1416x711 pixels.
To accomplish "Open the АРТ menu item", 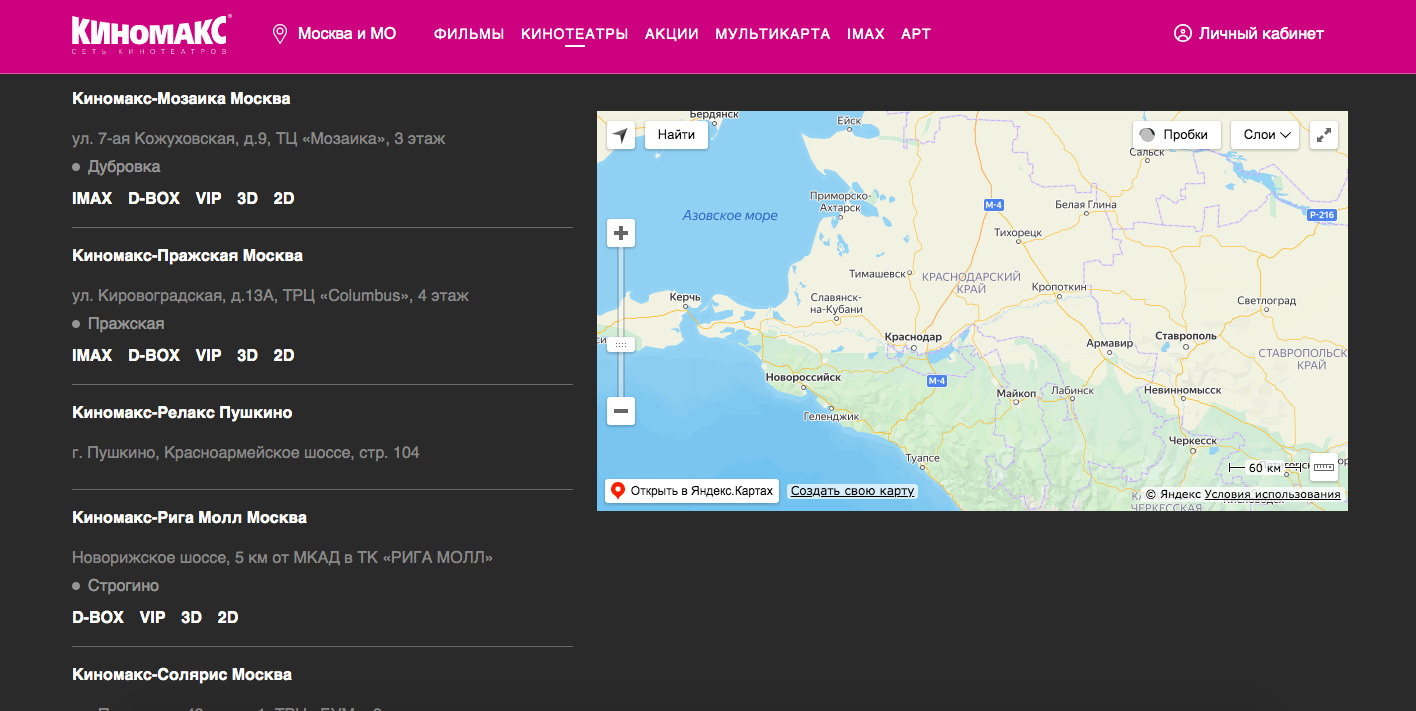I will click(x=916, y=34).
